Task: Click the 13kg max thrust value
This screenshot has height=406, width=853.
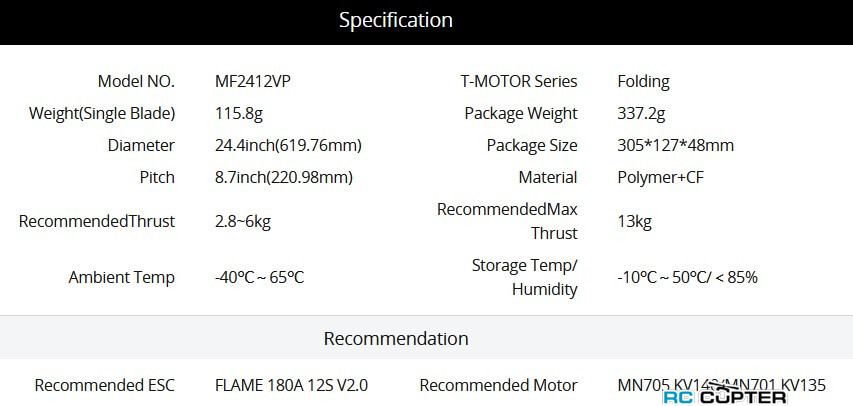Action: click(x=634, y=222)
